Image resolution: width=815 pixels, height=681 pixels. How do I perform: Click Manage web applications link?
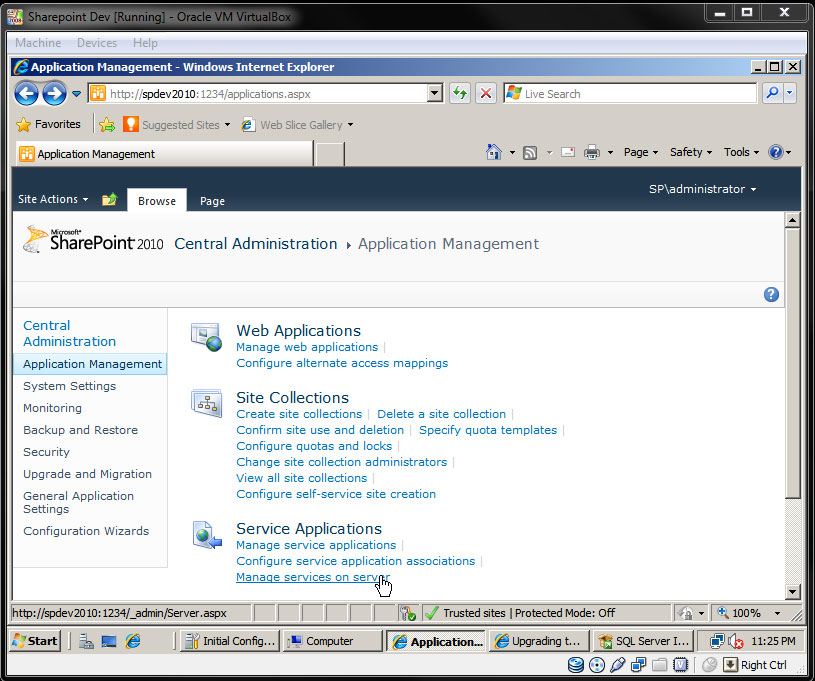307,347
